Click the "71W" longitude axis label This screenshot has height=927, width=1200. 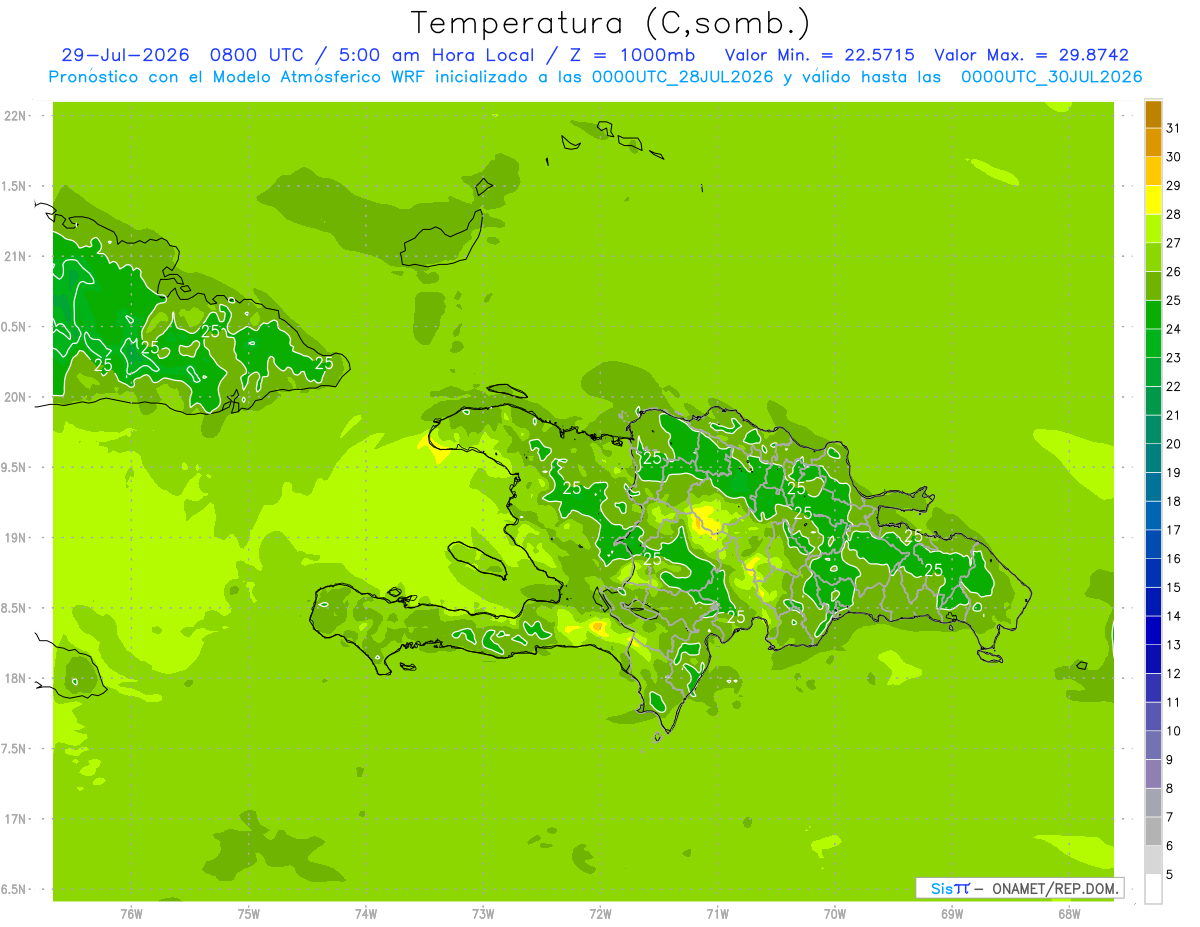point(717,913)
